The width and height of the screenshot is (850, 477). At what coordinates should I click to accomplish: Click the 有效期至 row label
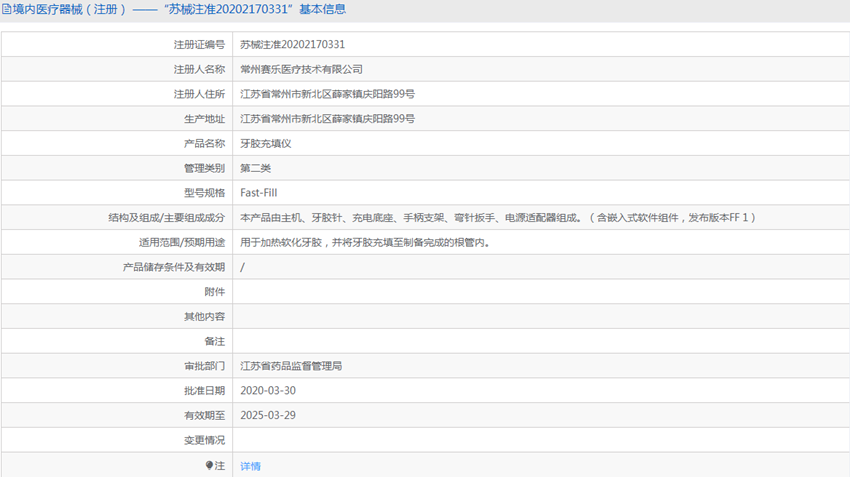pyautogui.click(x=204, y=415)
